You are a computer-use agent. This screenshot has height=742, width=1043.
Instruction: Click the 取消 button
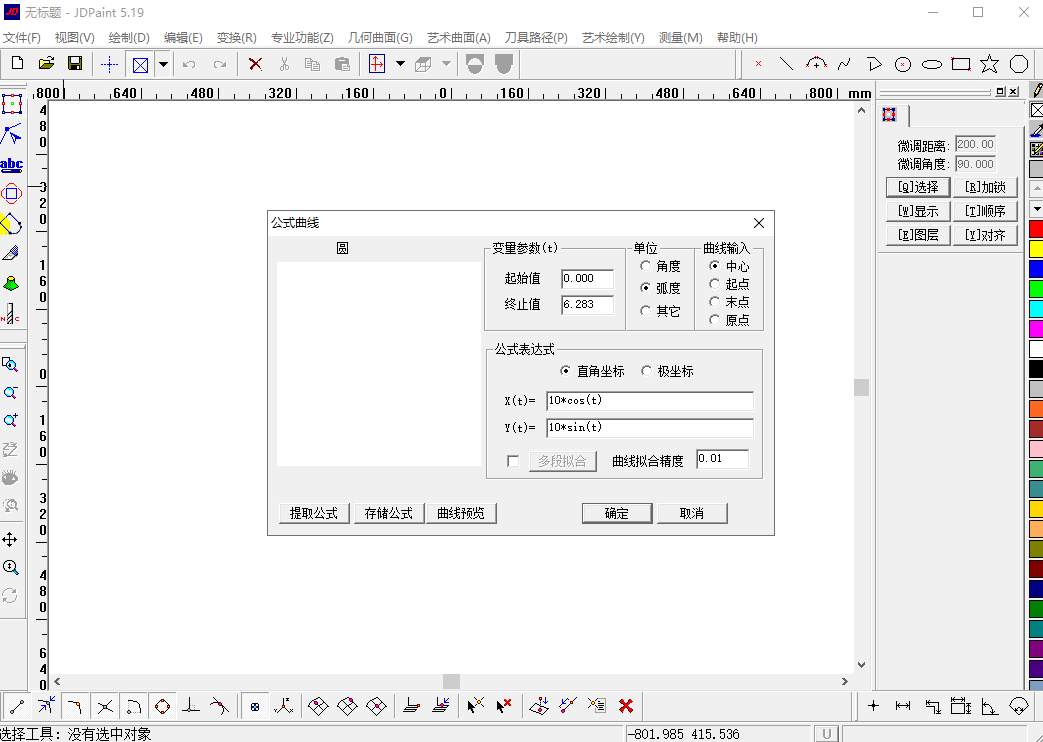coord(692,513)
